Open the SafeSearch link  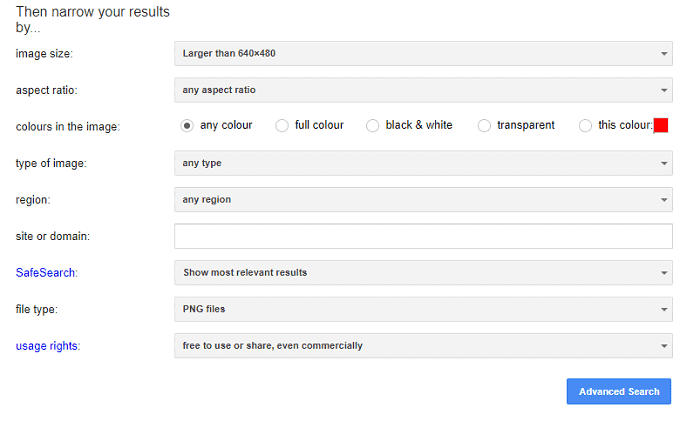pos(46,272)
